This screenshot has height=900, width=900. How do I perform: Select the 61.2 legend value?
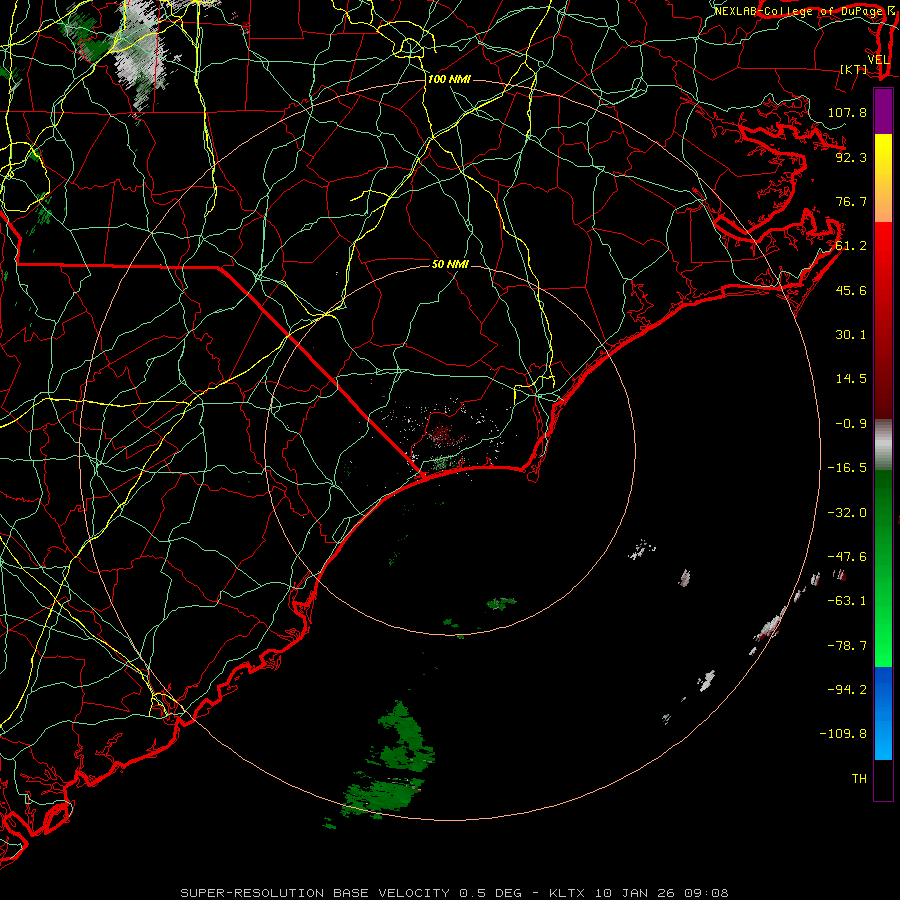coord(851,246)
